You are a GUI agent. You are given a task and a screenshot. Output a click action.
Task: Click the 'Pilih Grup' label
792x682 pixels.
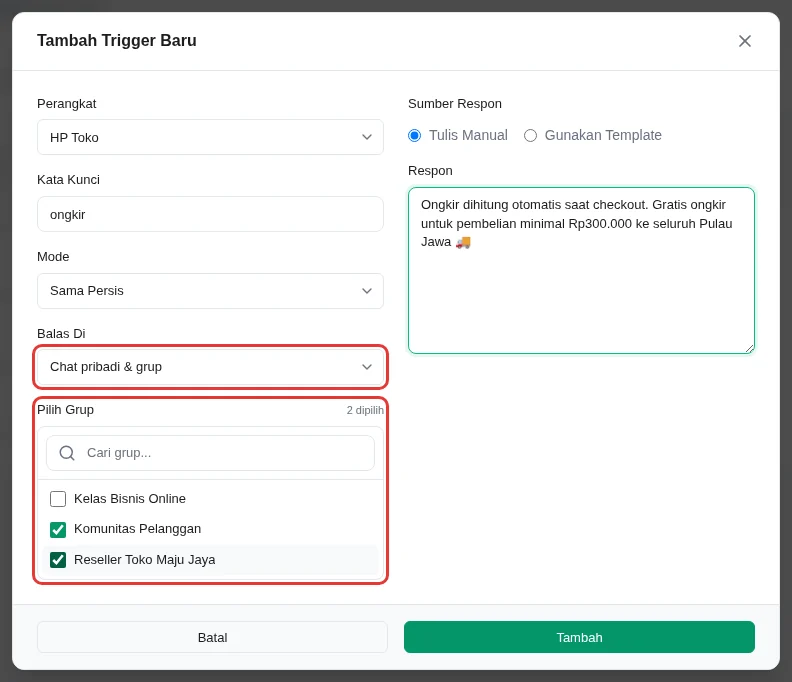point(65,410)
